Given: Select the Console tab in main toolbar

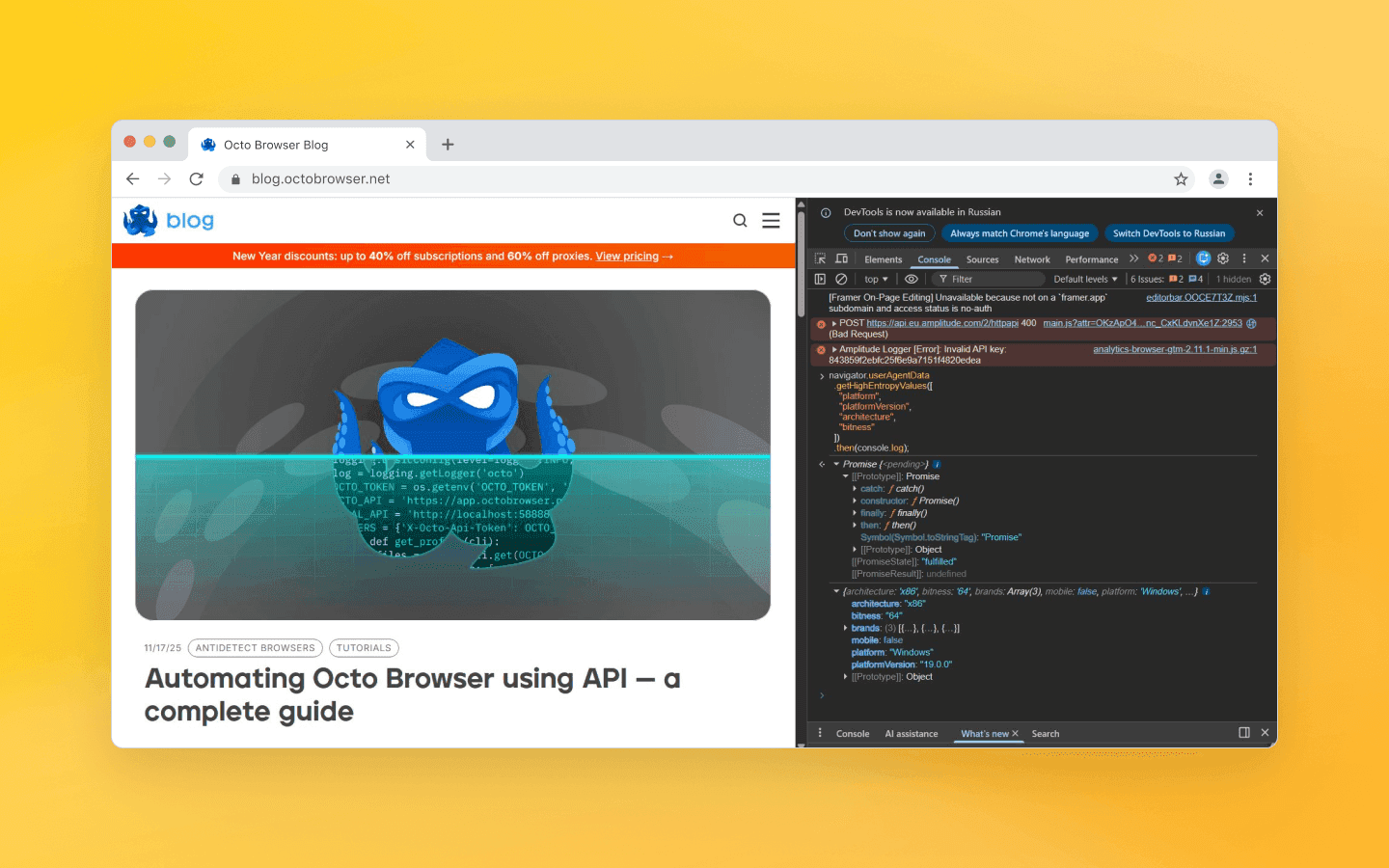Looking at the screenshot, I should [934, 259].
